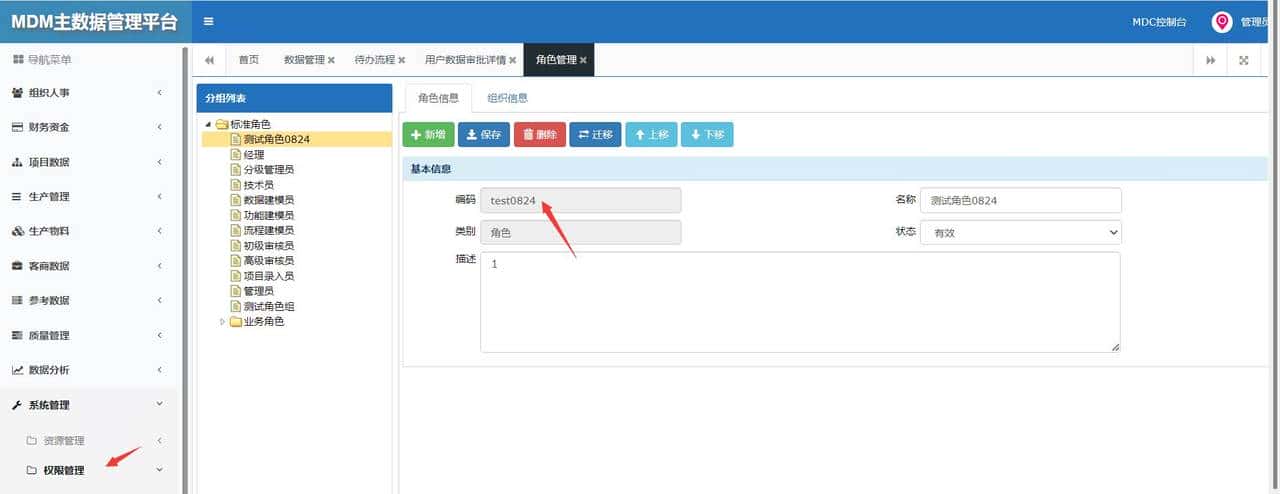Select 测试角色组 in the tree
1280x494 pixels.
(x=269, y=306)
